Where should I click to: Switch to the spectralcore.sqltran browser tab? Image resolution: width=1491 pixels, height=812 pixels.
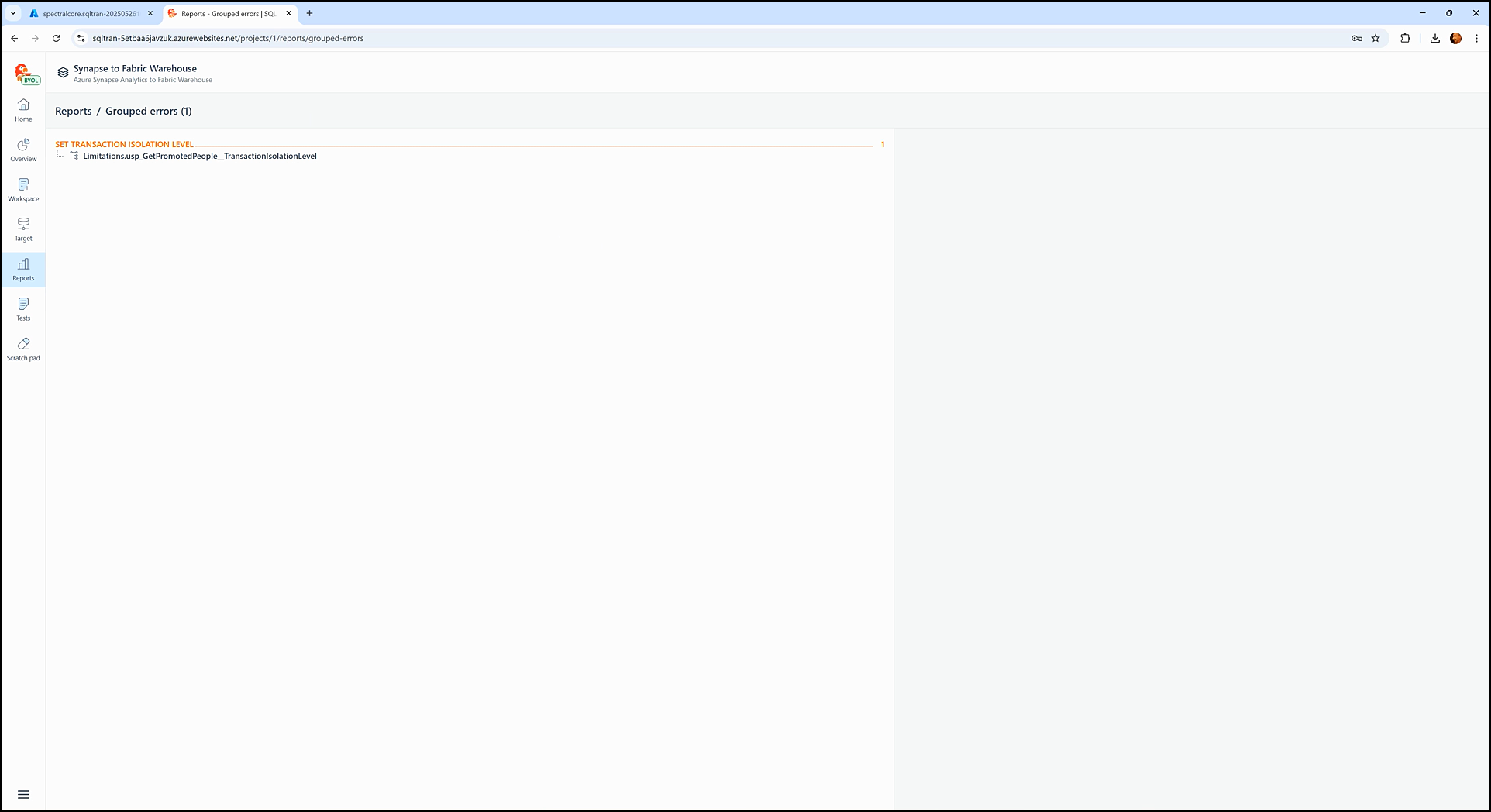(x=89, y=13)
